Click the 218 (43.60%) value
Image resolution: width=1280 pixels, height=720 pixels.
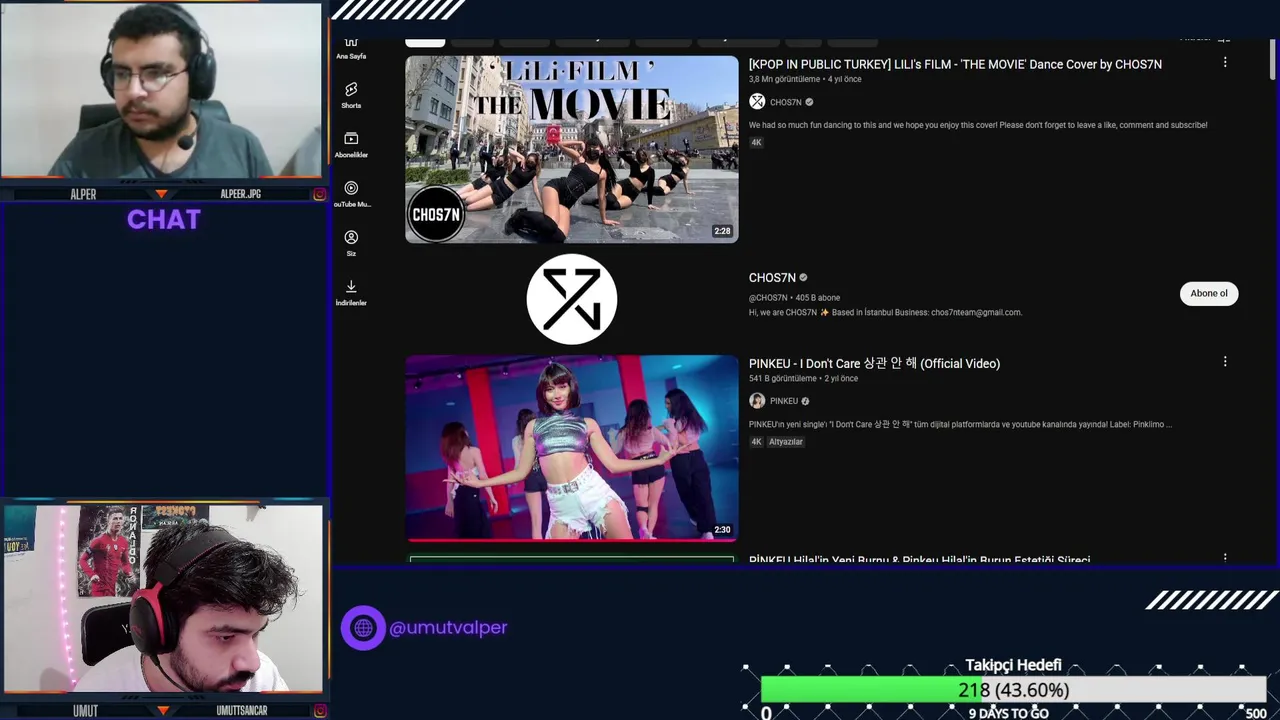[1013, 690]
